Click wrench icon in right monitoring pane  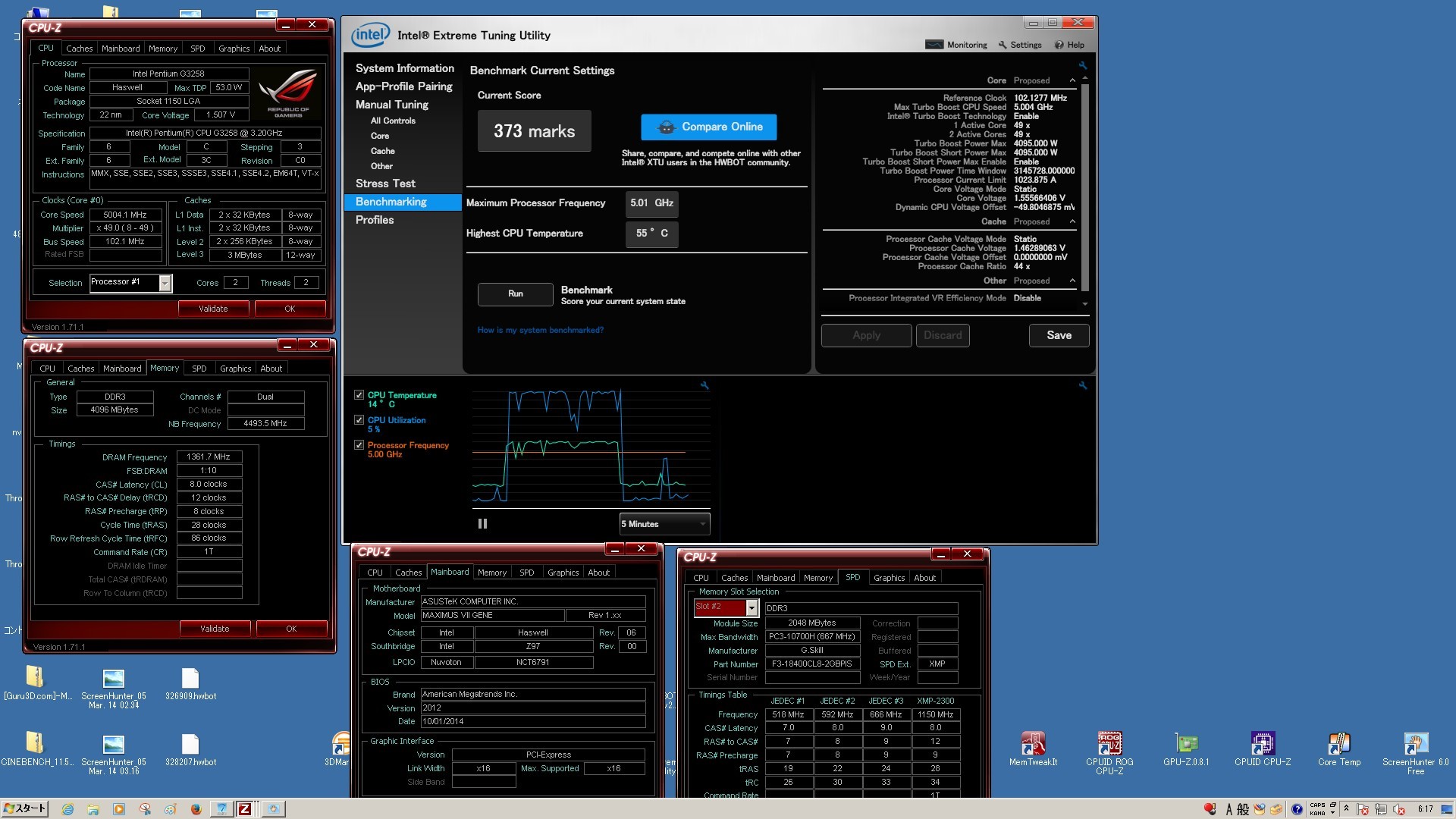pos(1083,385)
